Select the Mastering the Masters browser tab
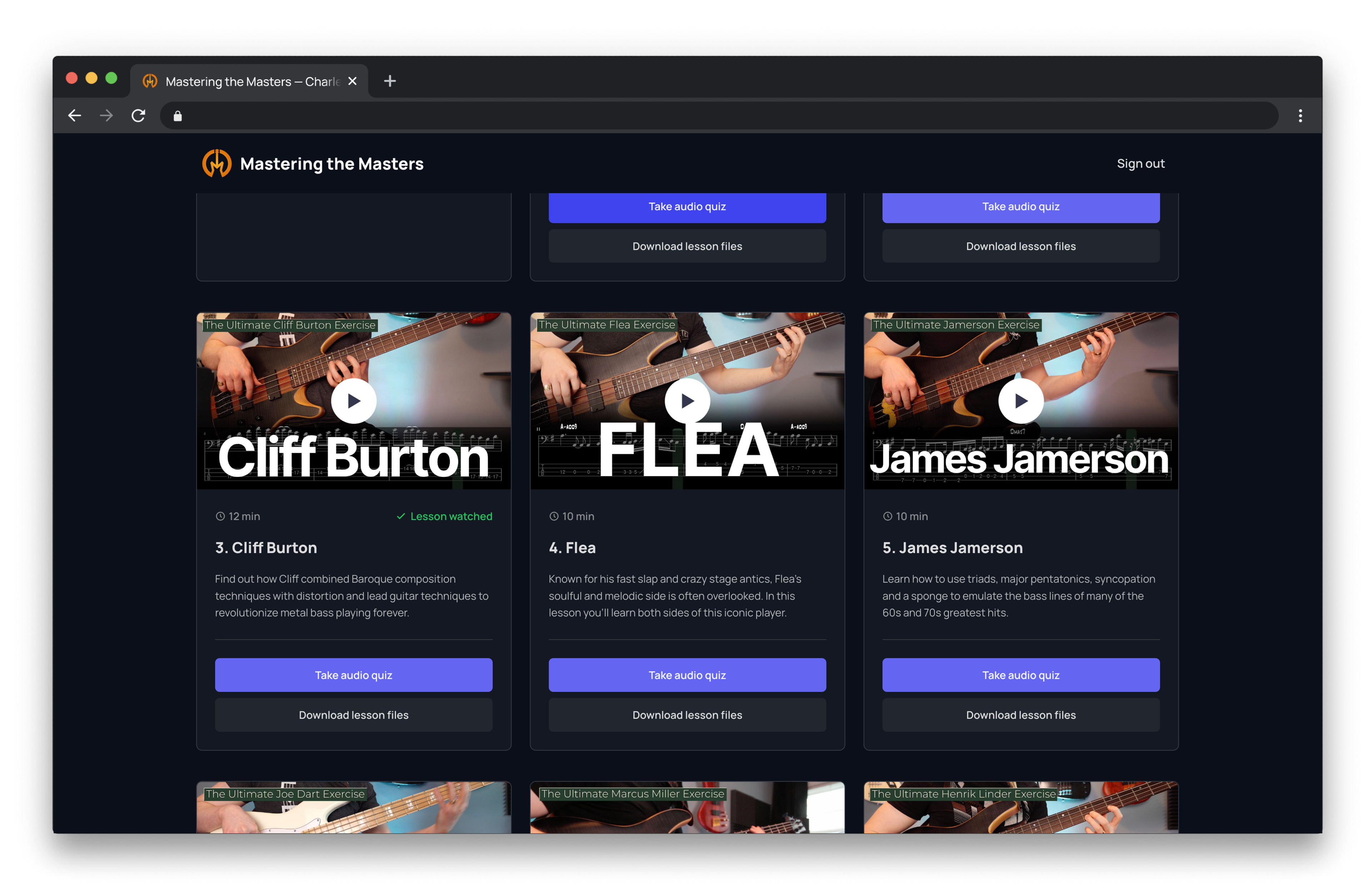 tap(249, 81)
